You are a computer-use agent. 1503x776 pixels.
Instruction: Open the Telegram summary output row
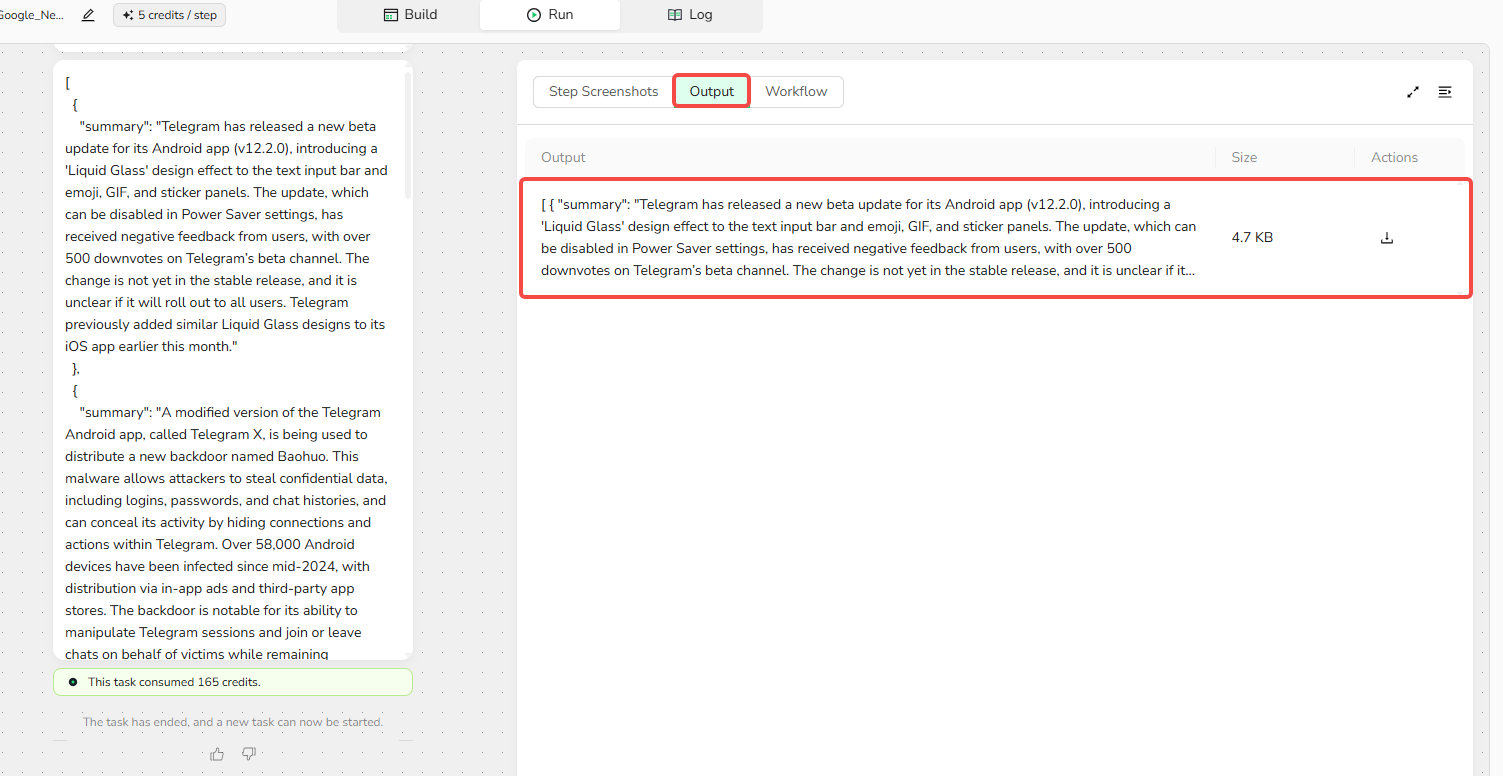tap(868, 238)
